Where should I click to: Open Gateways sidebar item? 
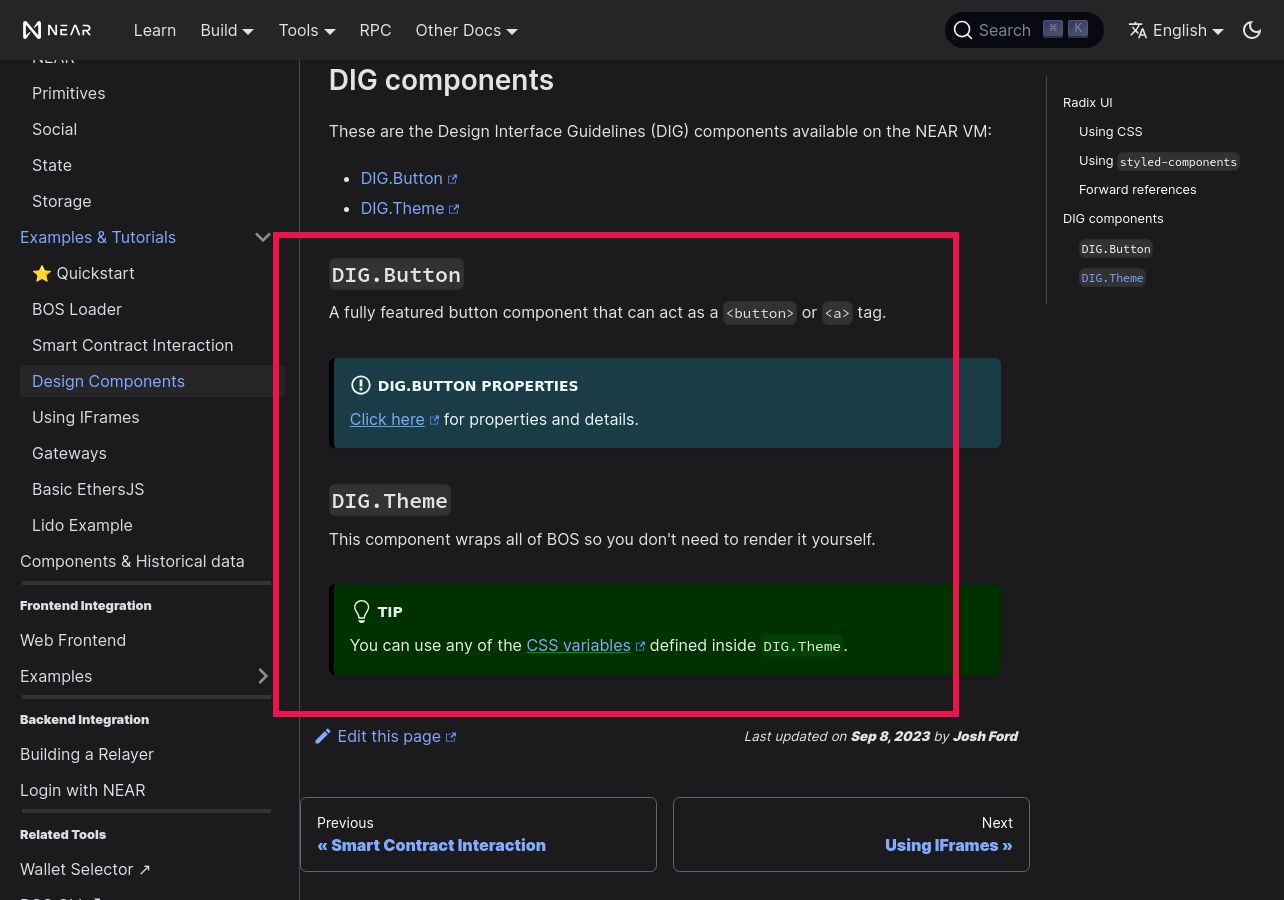coord(69,453)
